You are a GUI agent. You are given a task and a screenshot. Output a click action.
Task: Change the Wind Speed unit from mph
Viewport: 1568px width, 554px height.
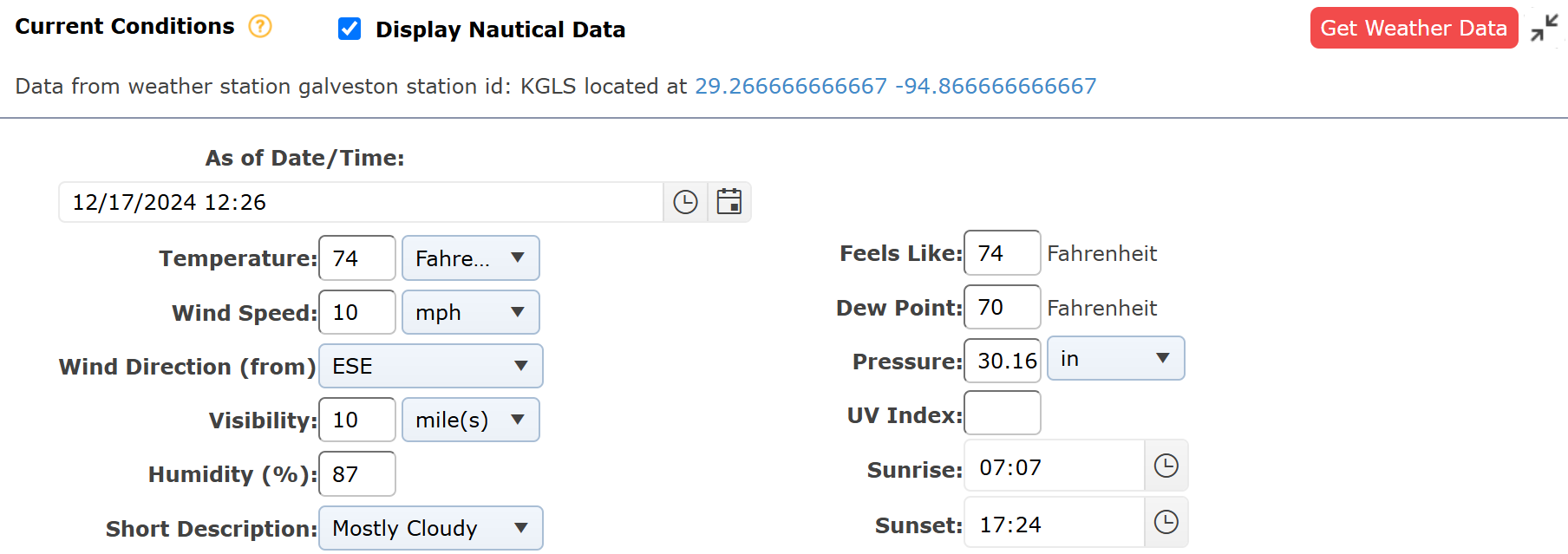point(471,312)
